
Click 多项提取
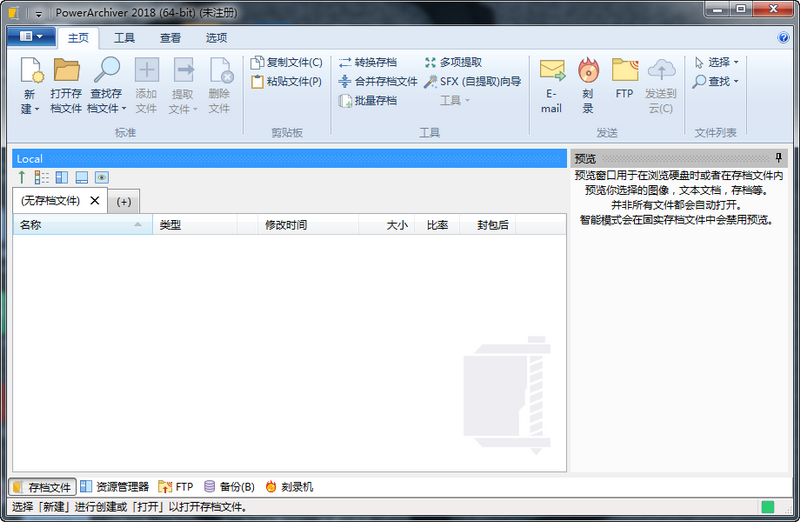(454, 62)
